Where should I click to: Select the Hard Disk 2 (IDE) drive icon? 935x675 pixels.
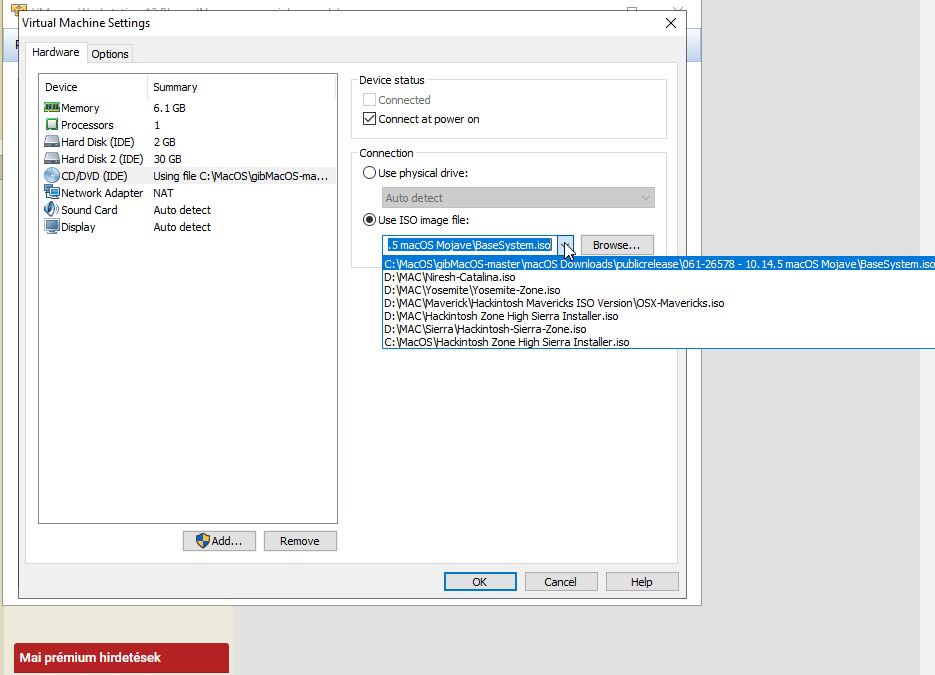tap(52, 159)
